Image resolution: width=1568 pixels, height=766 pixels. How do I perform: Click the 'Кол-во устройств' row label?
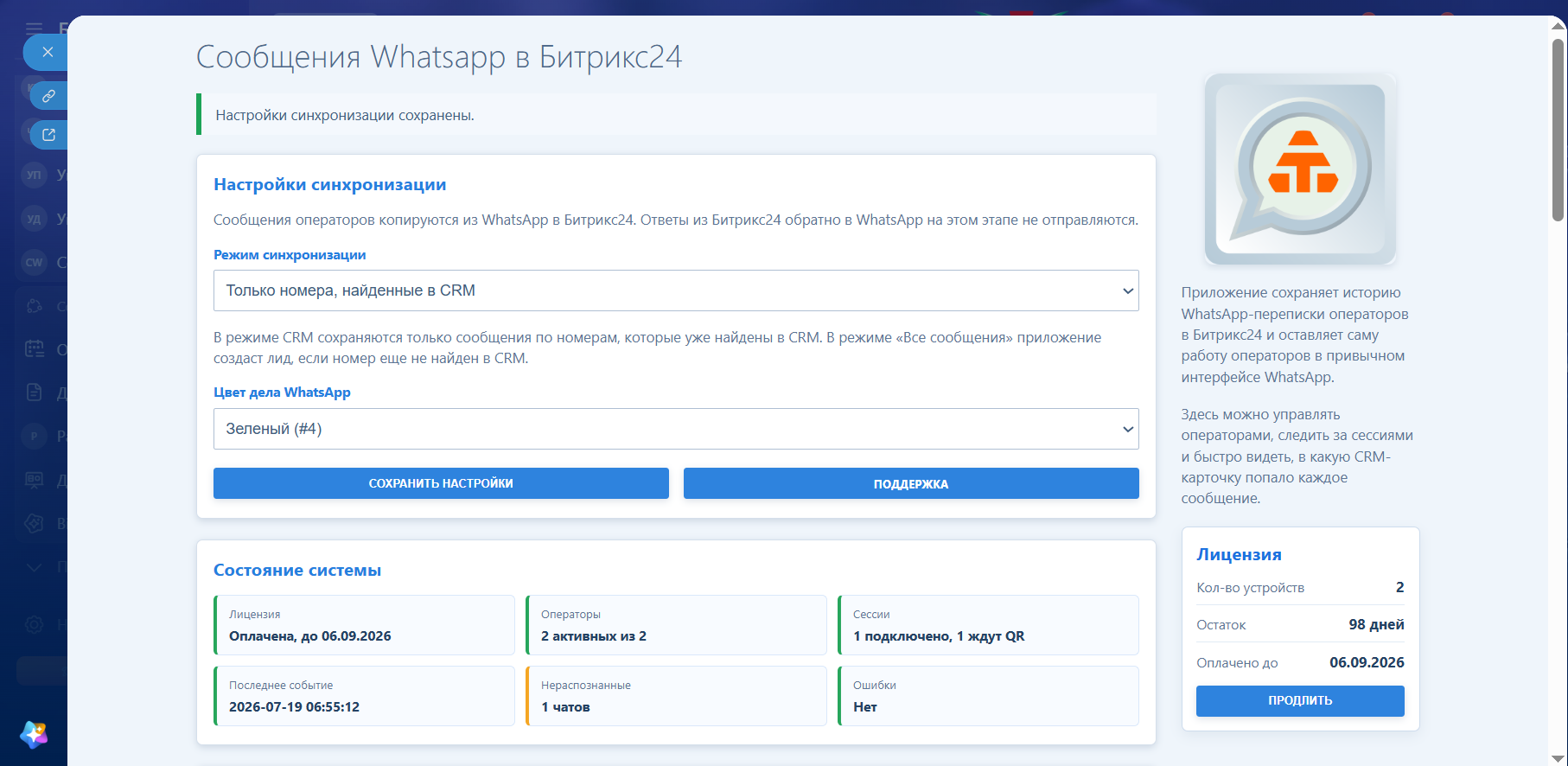(x=1250, y=588)
